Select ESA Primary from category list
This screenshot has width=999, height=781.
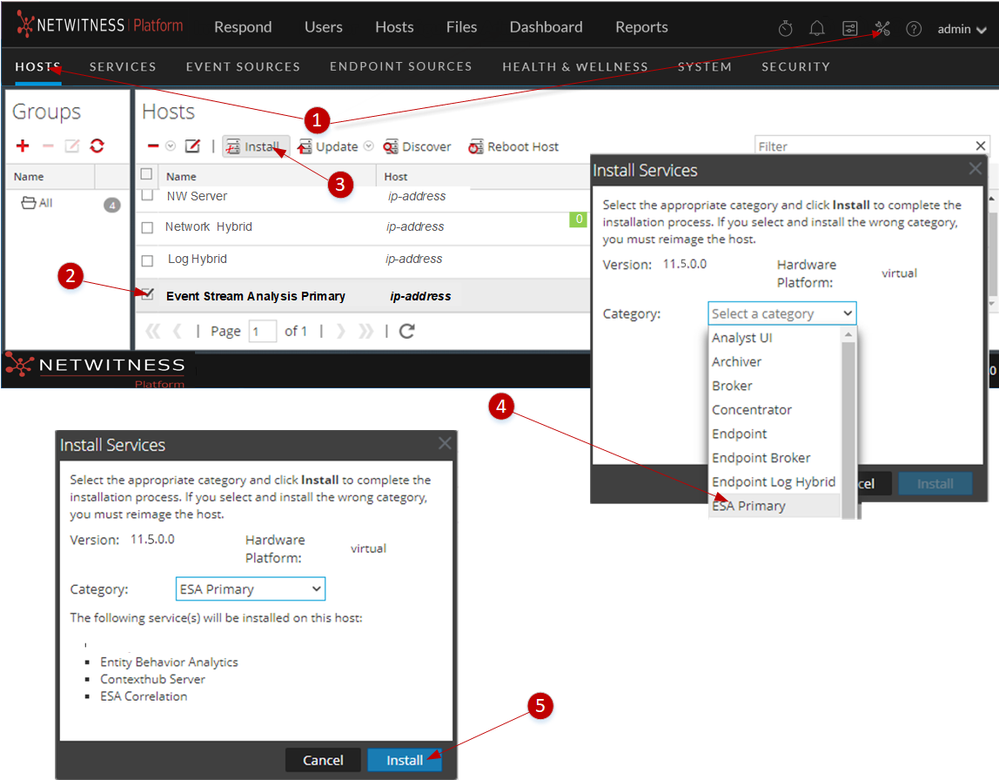tap(748, 506)
